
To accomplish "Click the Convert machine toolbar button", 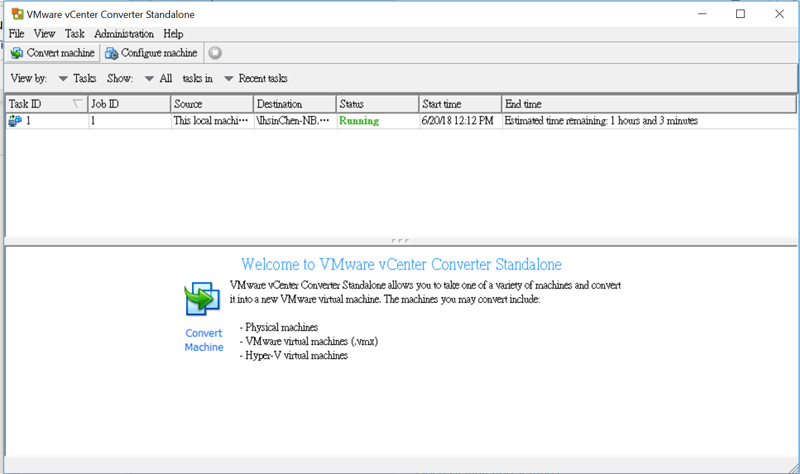I will coord(52,53).
